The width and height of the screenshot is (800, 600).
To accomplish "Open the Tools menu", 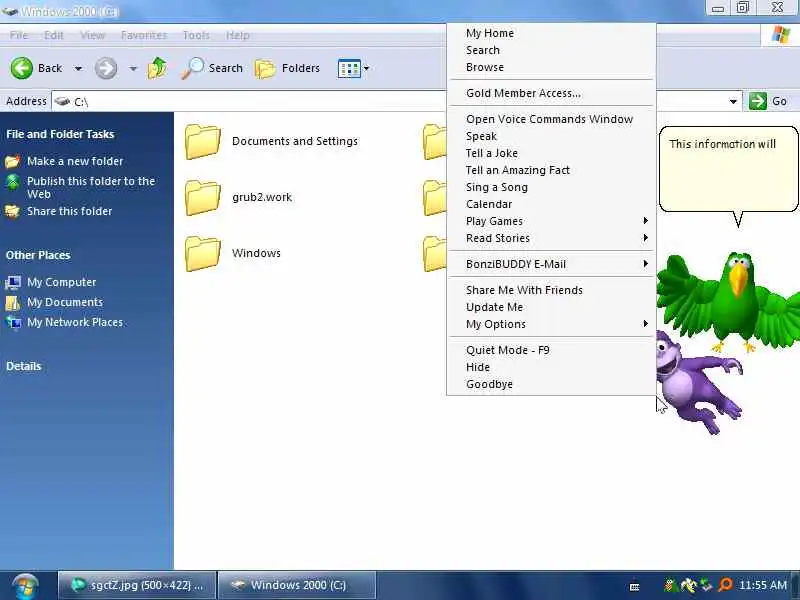I will coord(196,35).
